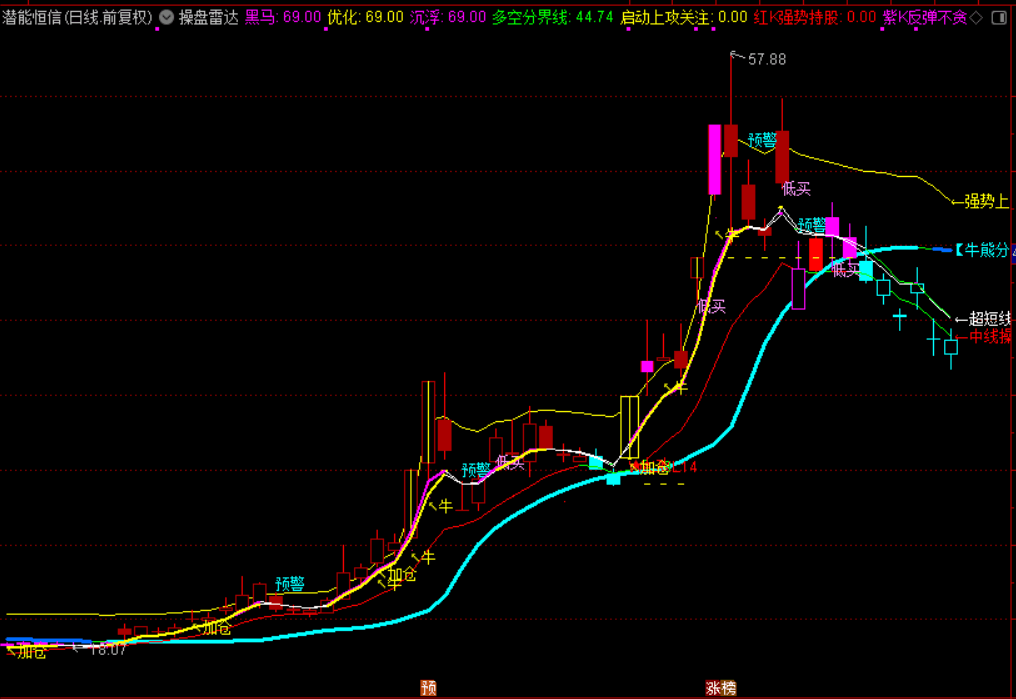Screen dimensions: 1016x699
Task: Click the red 中线操 line label
Action: click(x=990, y=337)
